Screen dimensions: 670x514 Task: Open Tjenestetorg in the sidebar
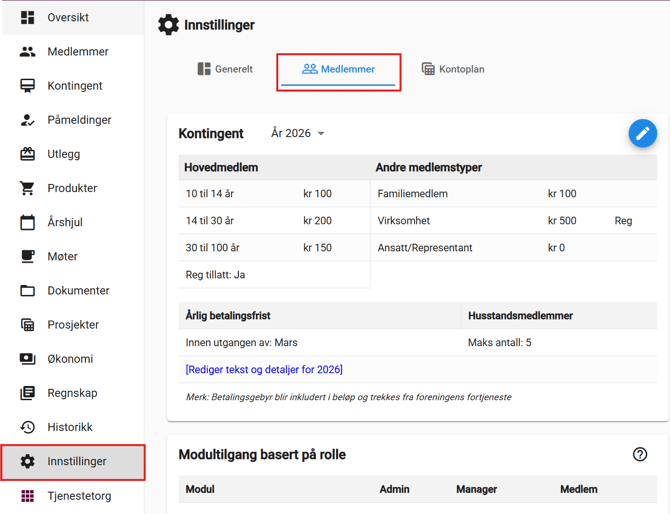[79, 495]
